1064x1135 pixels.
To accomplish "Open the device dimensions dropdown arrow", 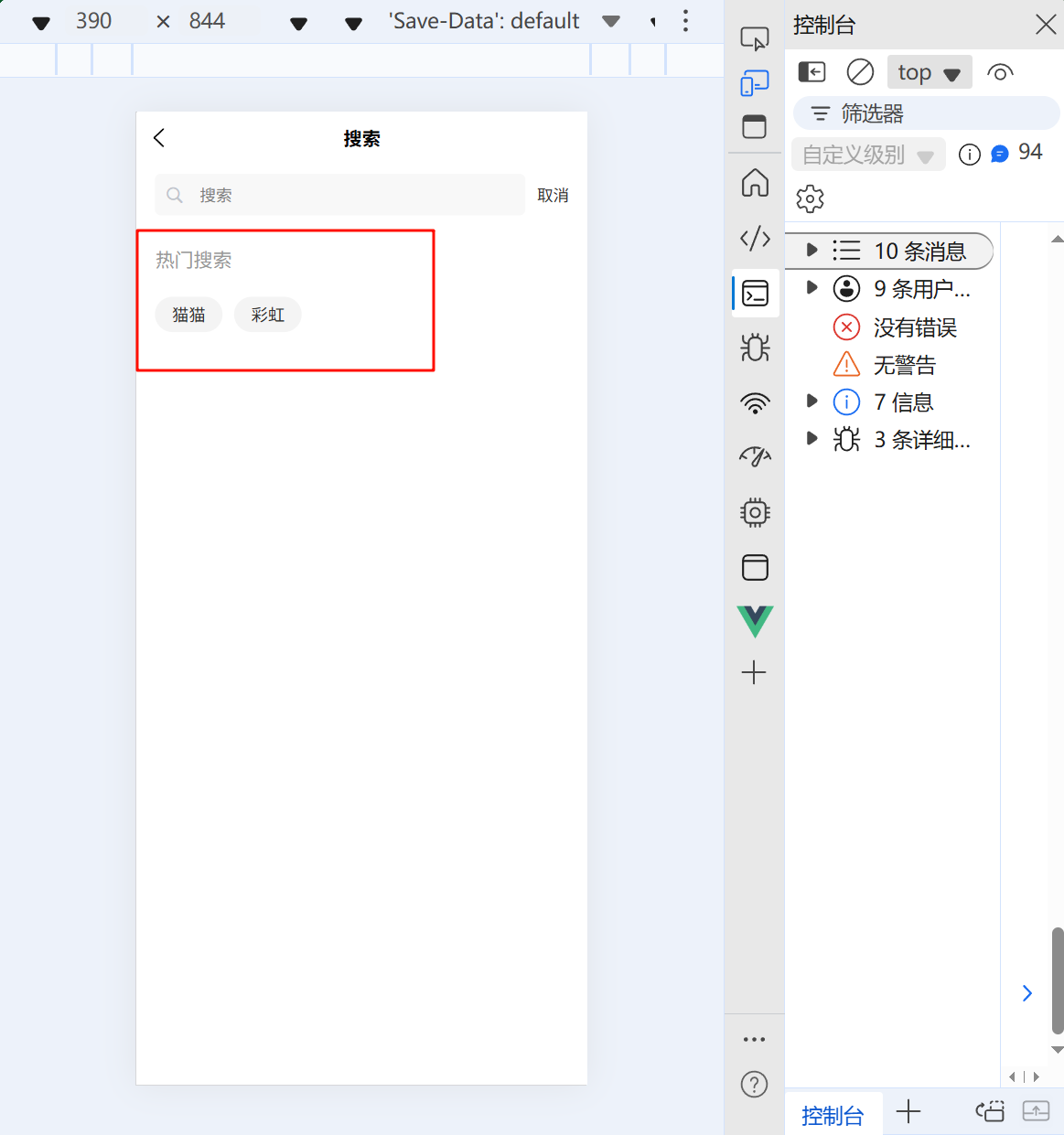I will point(41,23).
